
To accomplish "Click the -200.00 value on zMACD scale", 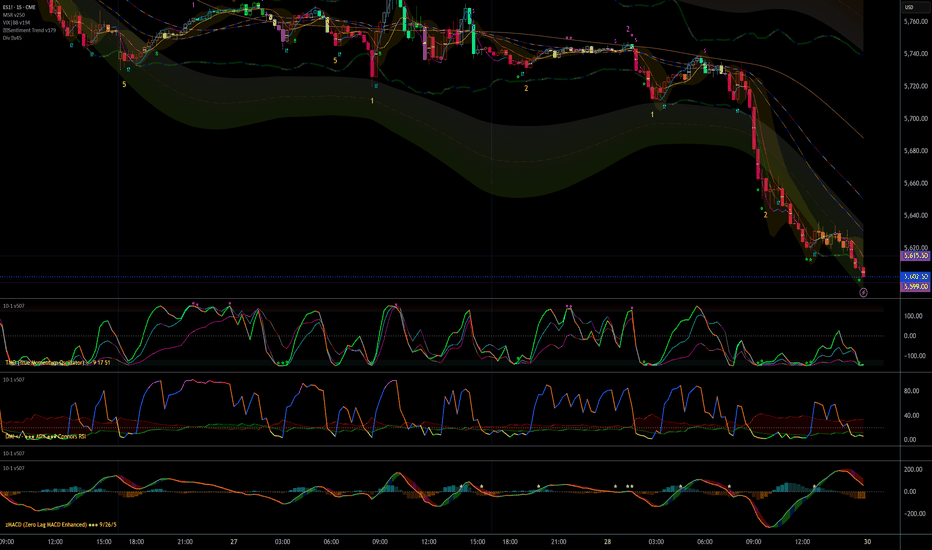I will pyautogui.click(x=912, y=514).
